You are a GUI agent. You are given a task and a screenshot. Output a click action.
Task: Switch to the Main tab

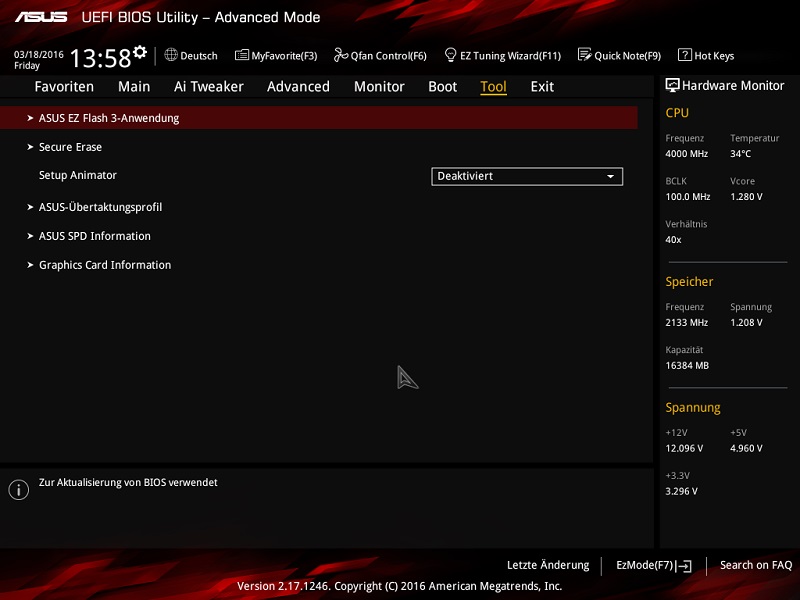point(134,87)
